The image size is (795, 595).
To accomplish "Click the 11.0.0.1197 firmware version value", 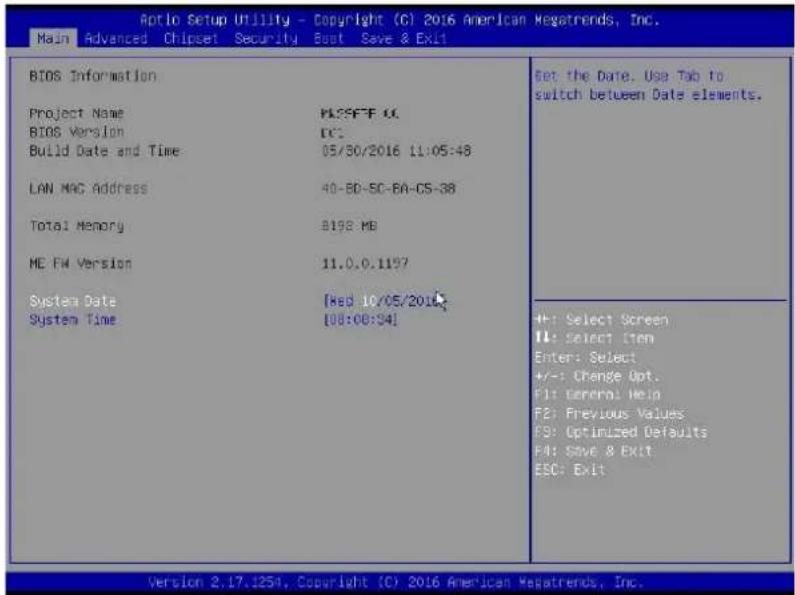I will (365, 264).
